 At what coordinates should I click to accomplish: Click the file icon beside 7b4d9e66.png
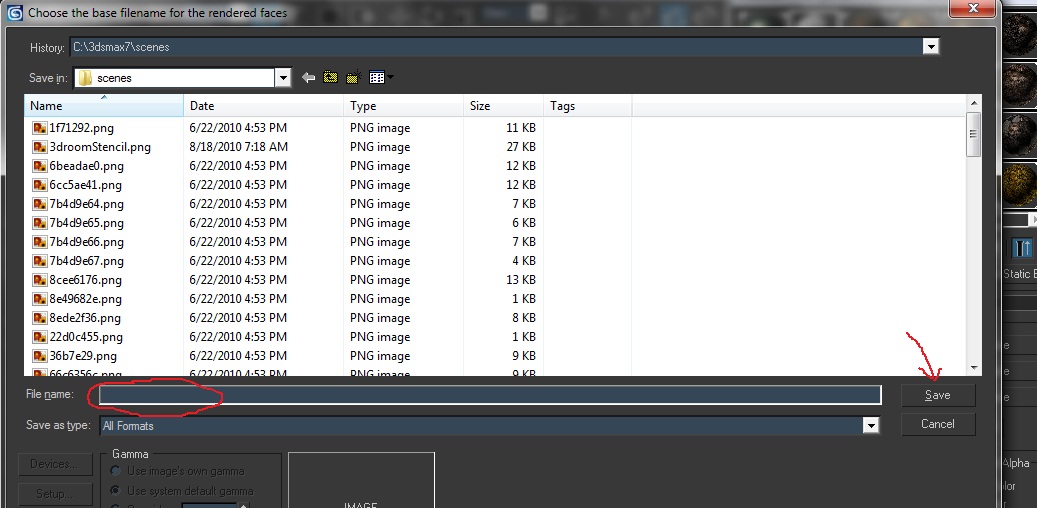[x=40, y=242]
